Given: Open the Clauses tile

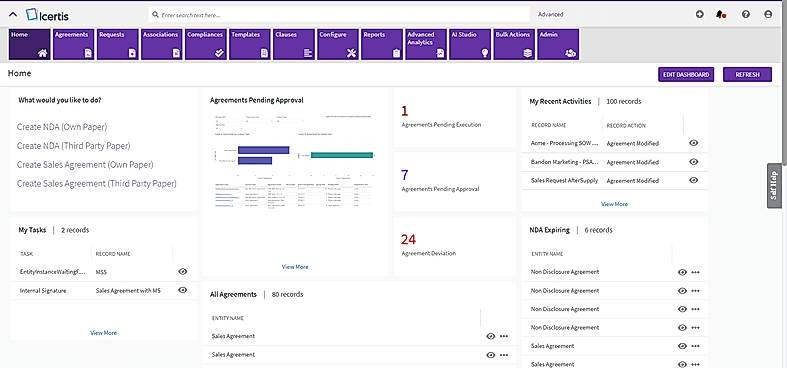Looking at the screenshot, I should (294, 44).
